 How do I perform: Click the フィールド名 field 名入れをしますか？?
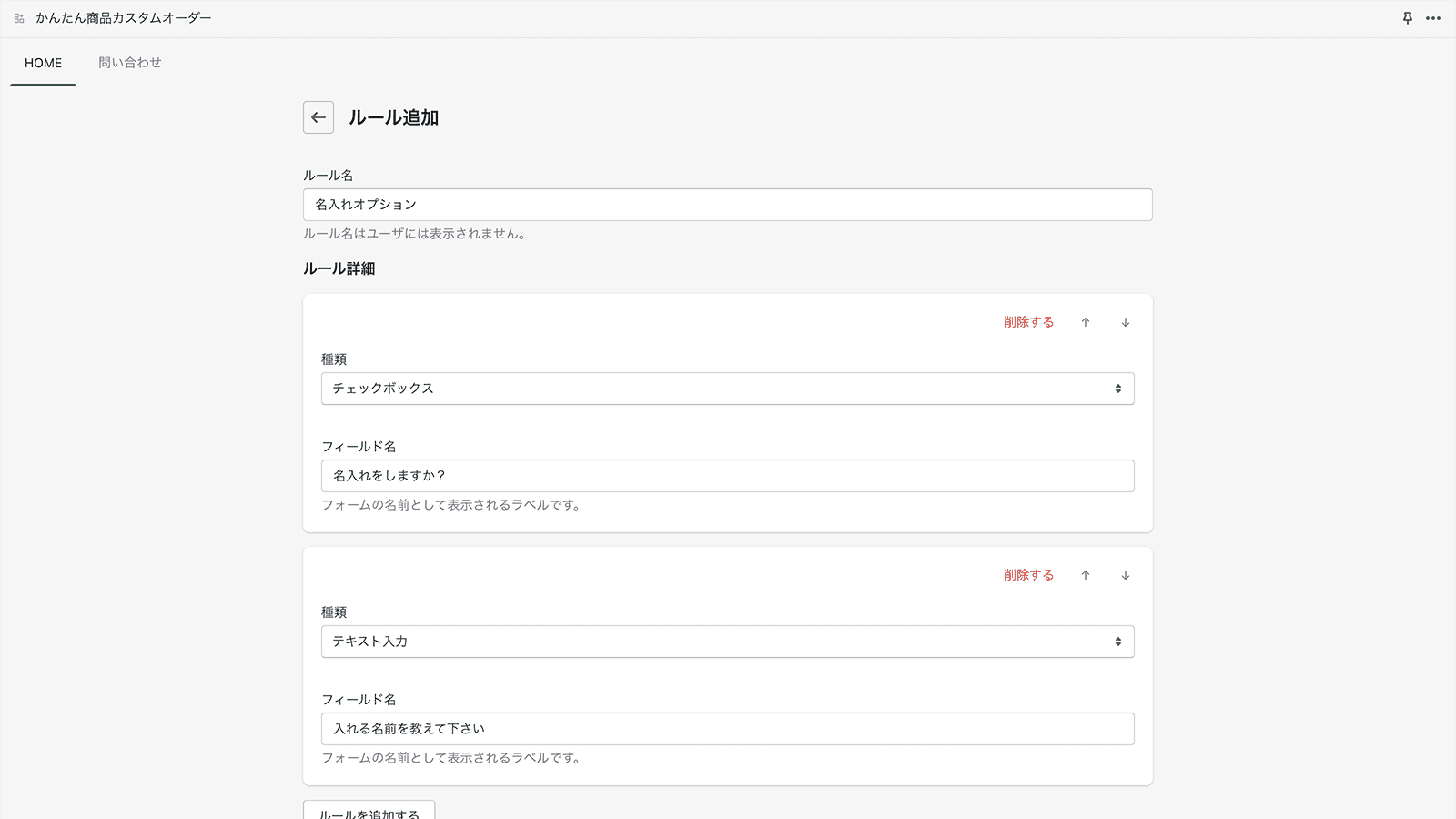pos(727,476)
